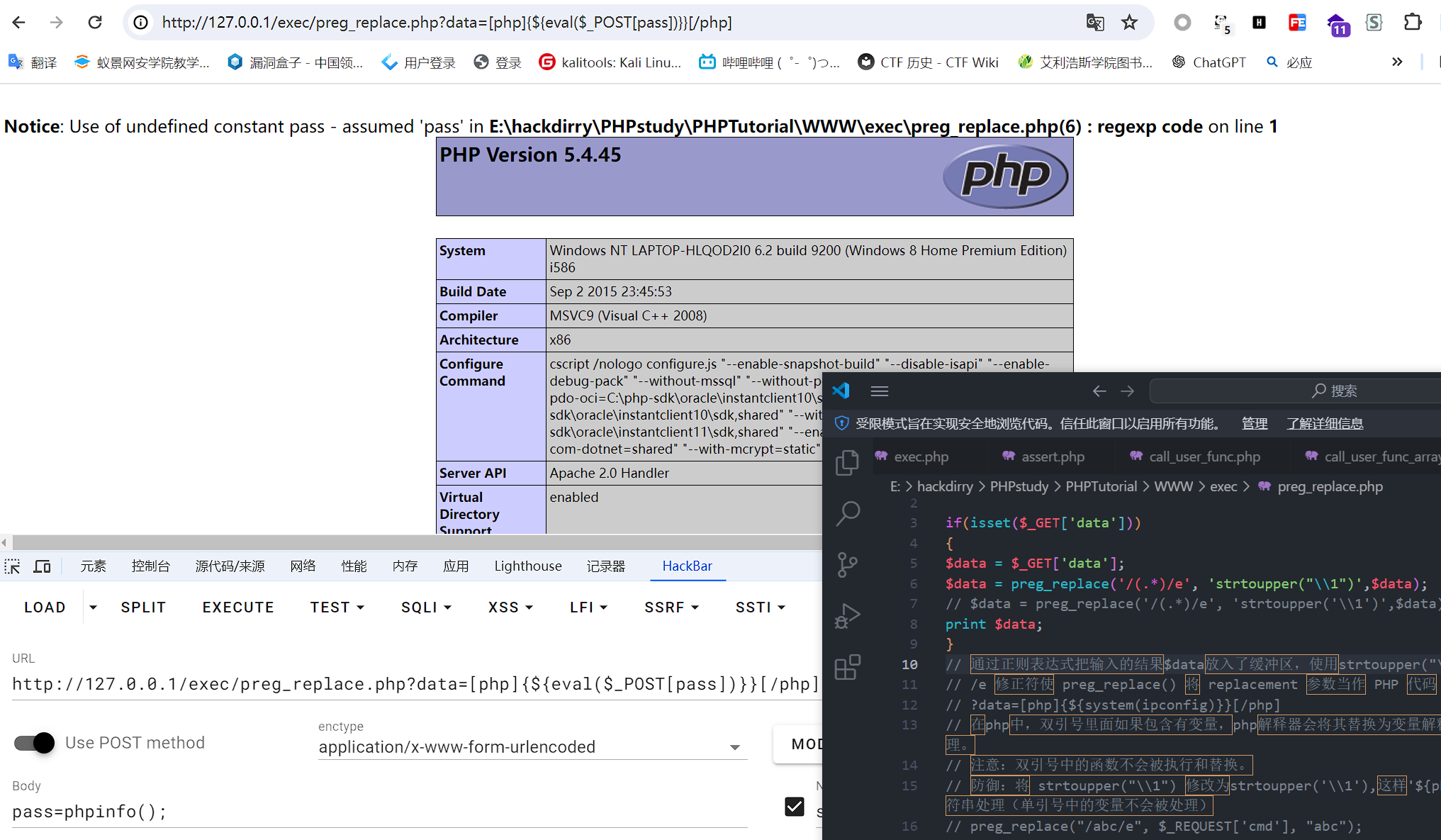Image resolution: width=1441 pixels, height=840 pixels.
Task: Toggle the DevTools device toolbar icon
Action: coord(43,566)
